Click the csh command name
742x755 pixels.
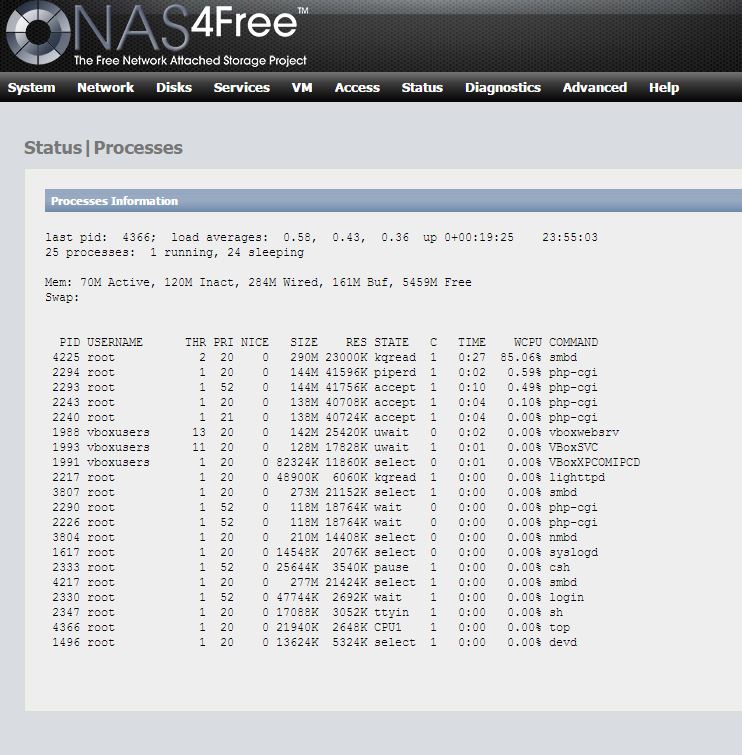[x=559, y=567]
